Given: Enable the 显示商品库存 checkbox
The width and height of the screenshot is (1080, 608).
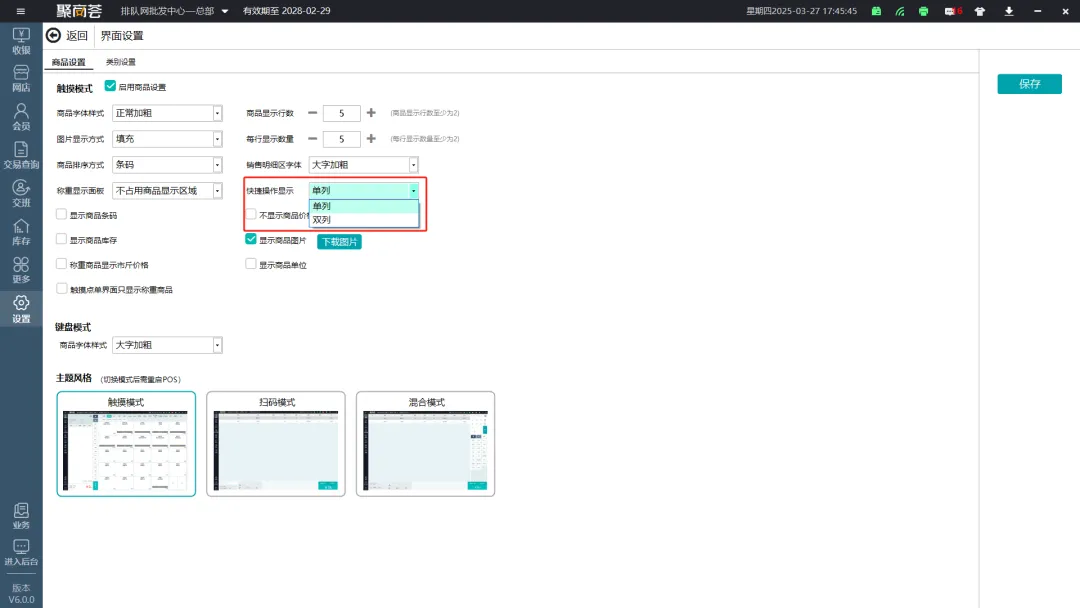Looking at the screenshot, I should 62,240.
